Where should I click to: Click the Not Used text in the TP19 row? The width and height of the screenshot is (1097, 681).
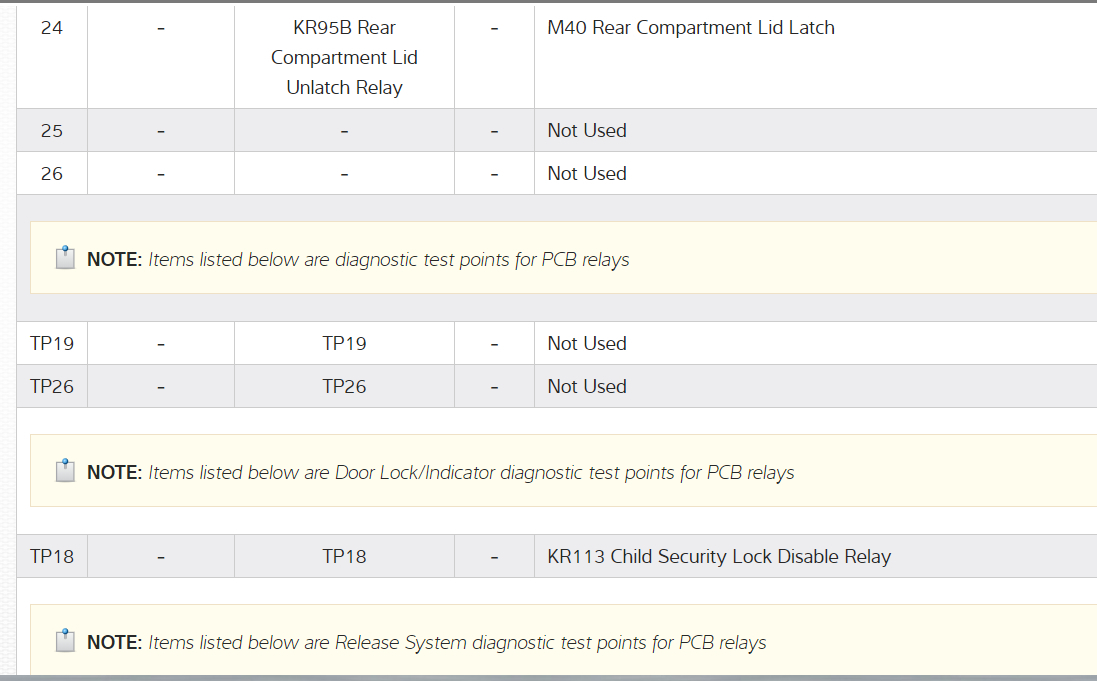[587, 343]
